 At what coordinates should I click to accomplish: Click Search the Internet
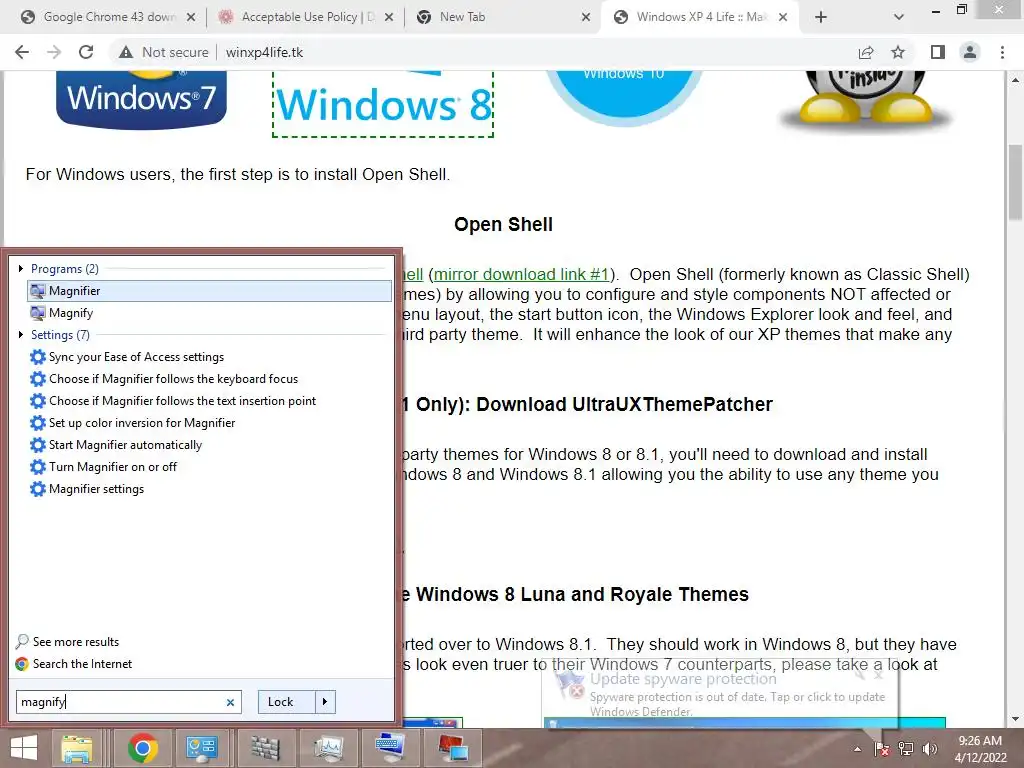(82, 664)
